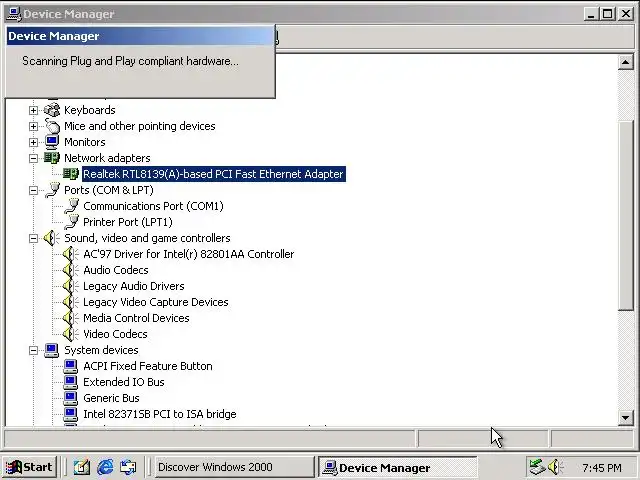Click the Media Control Devices speaker icon

71,318
